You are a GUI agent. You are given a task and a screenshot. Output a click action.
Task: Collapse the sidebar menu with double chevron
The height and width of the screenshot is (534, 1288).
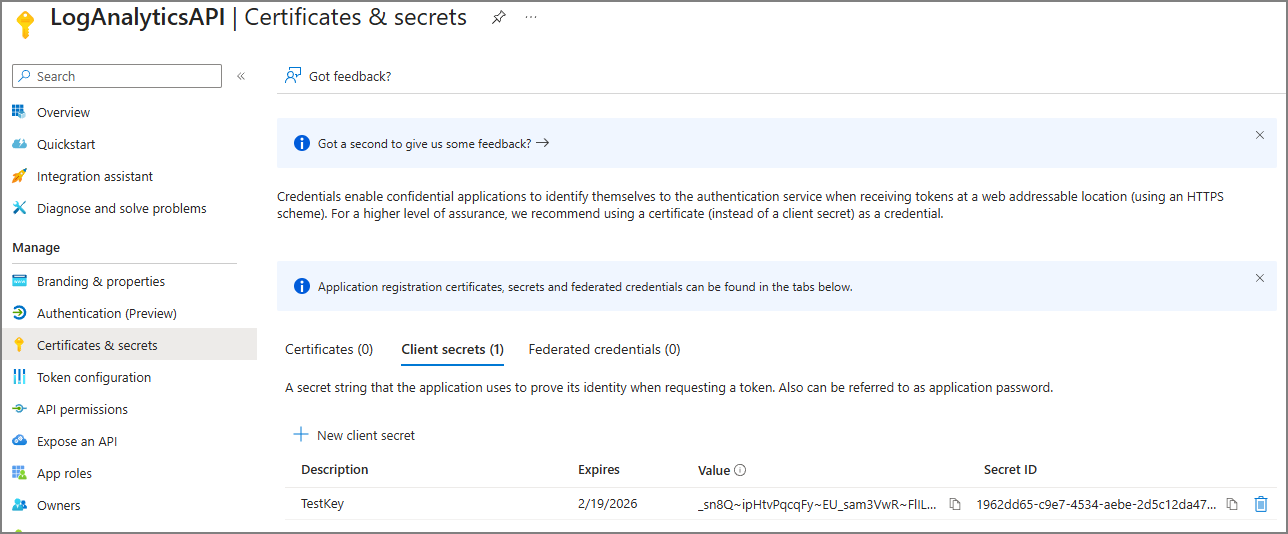241,76
